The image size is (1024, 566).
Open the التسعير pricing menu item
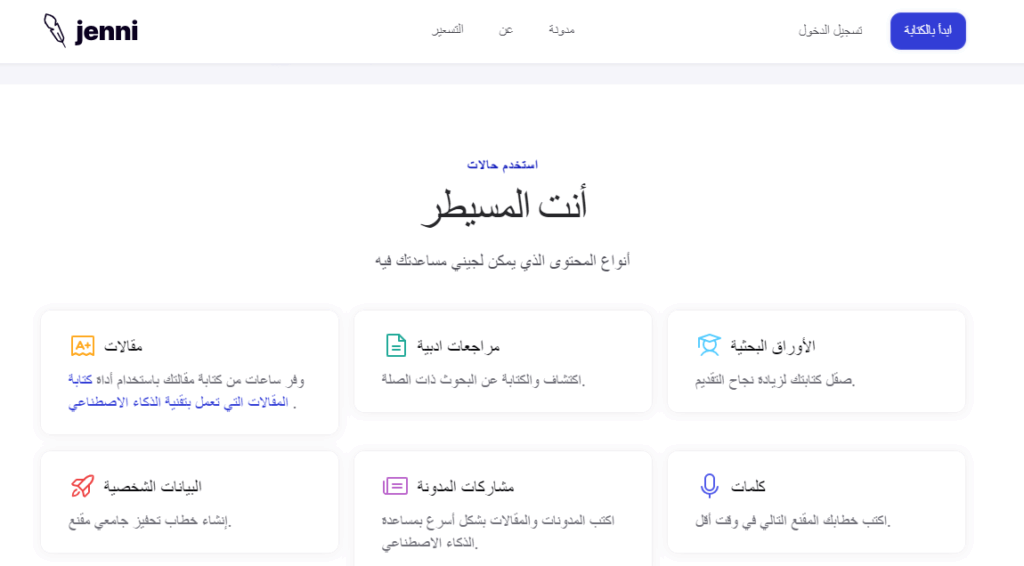pos(447,30)
